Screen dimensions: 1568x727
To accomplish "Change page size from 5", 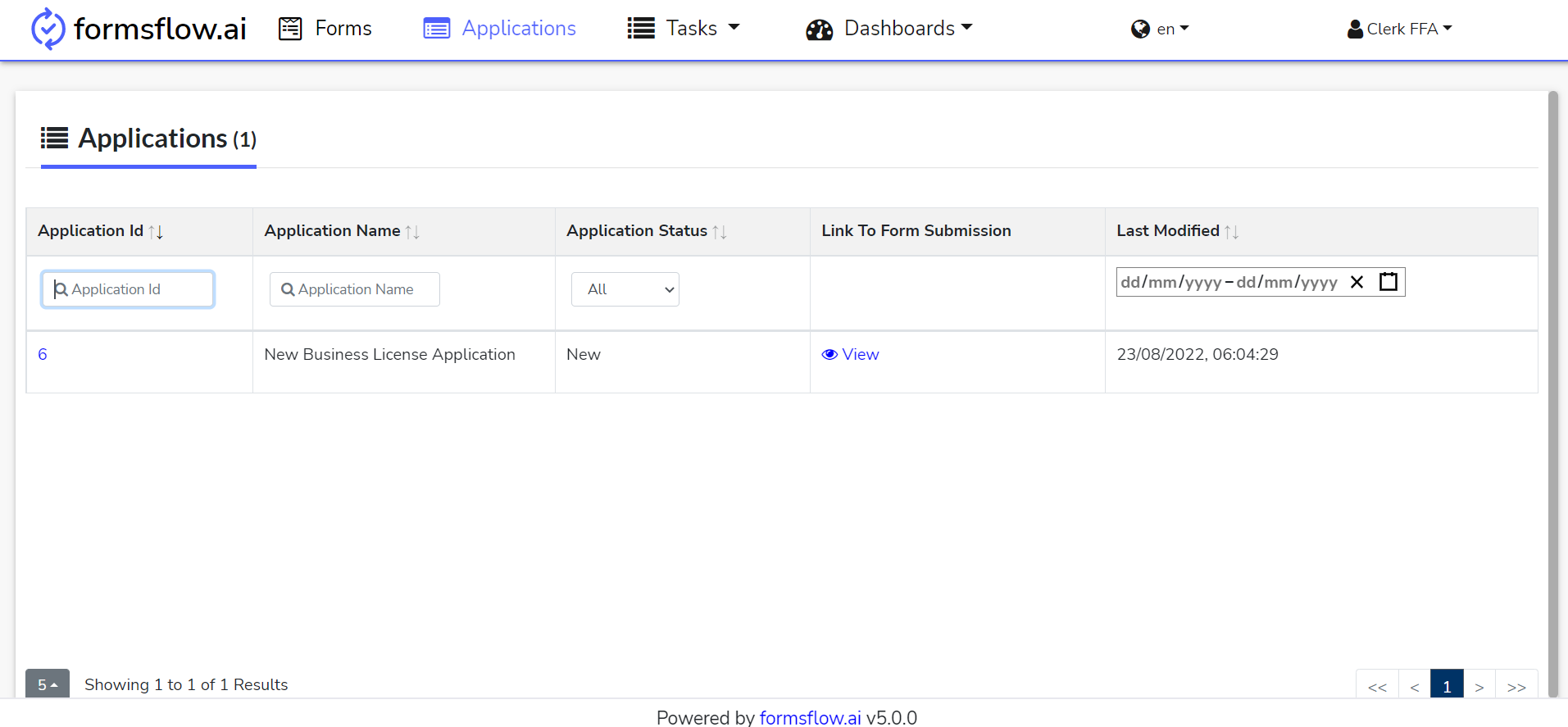I will tap(48, 684).
